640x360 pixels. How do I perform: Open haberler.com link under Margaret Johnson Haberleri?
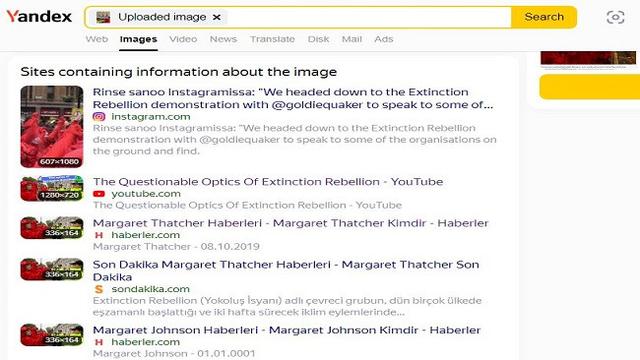[145, 342]
